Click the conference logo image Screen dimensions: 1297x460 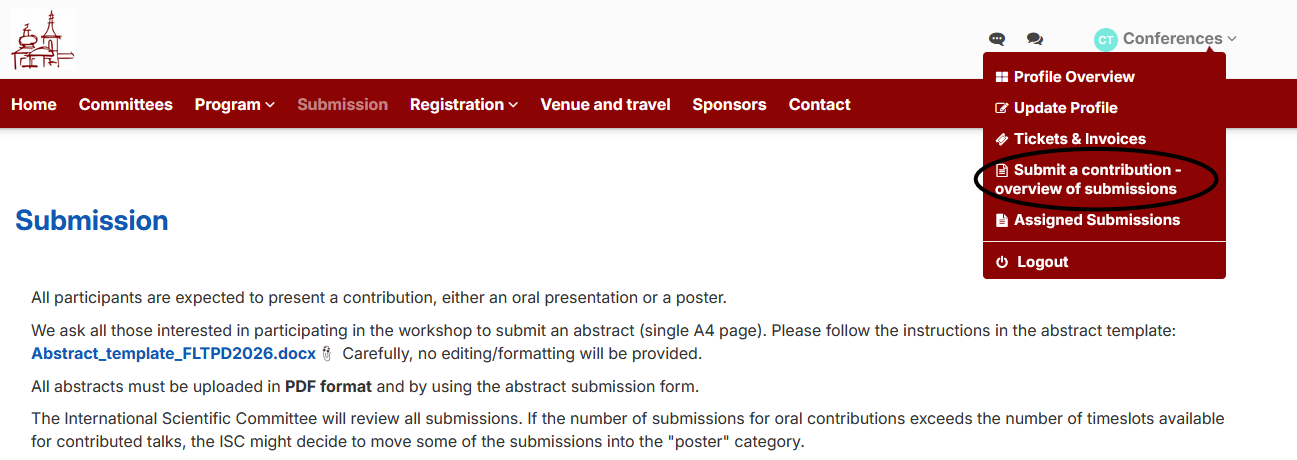tap(42, 40)
